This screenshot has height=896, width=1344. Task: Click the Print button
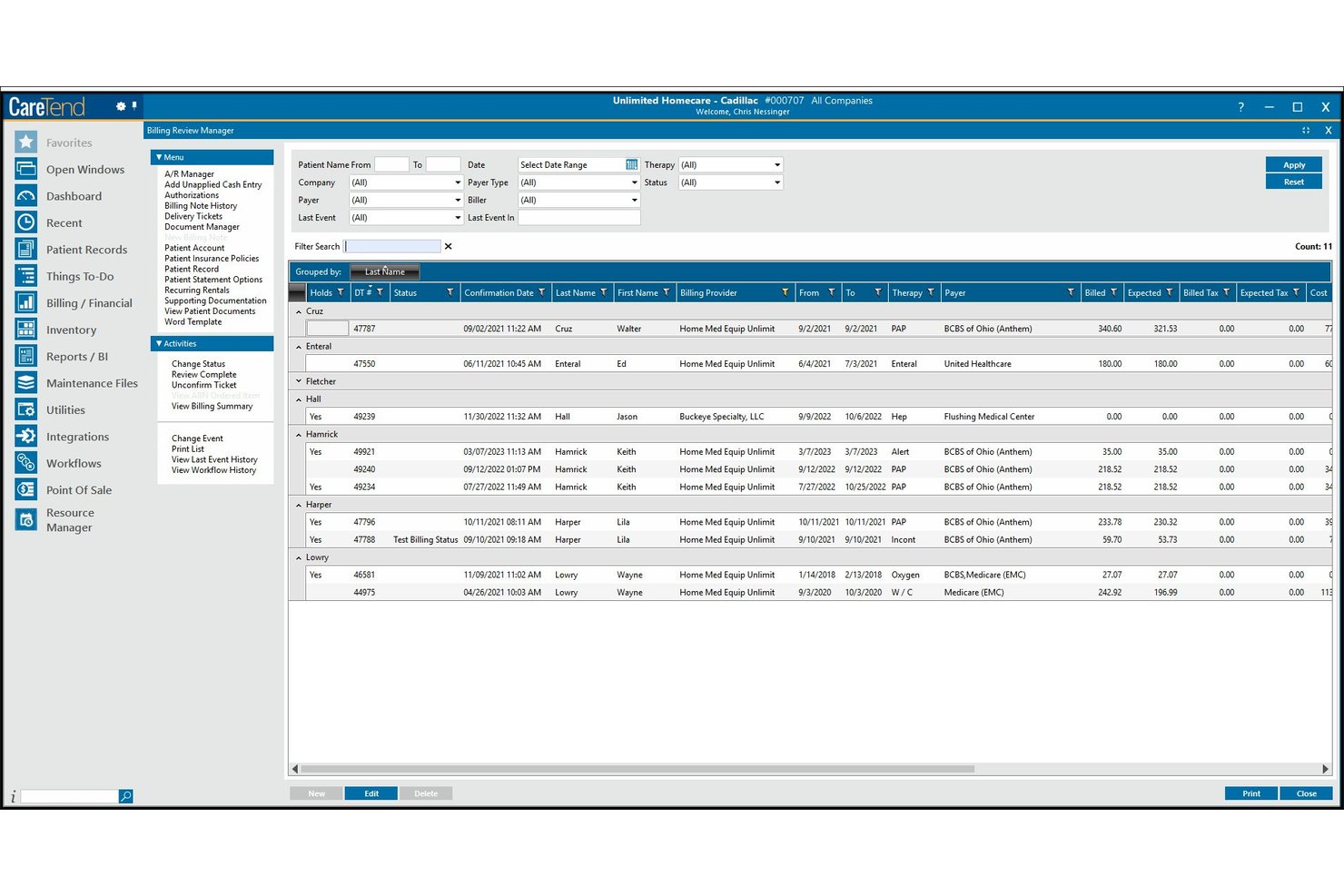1250,793
